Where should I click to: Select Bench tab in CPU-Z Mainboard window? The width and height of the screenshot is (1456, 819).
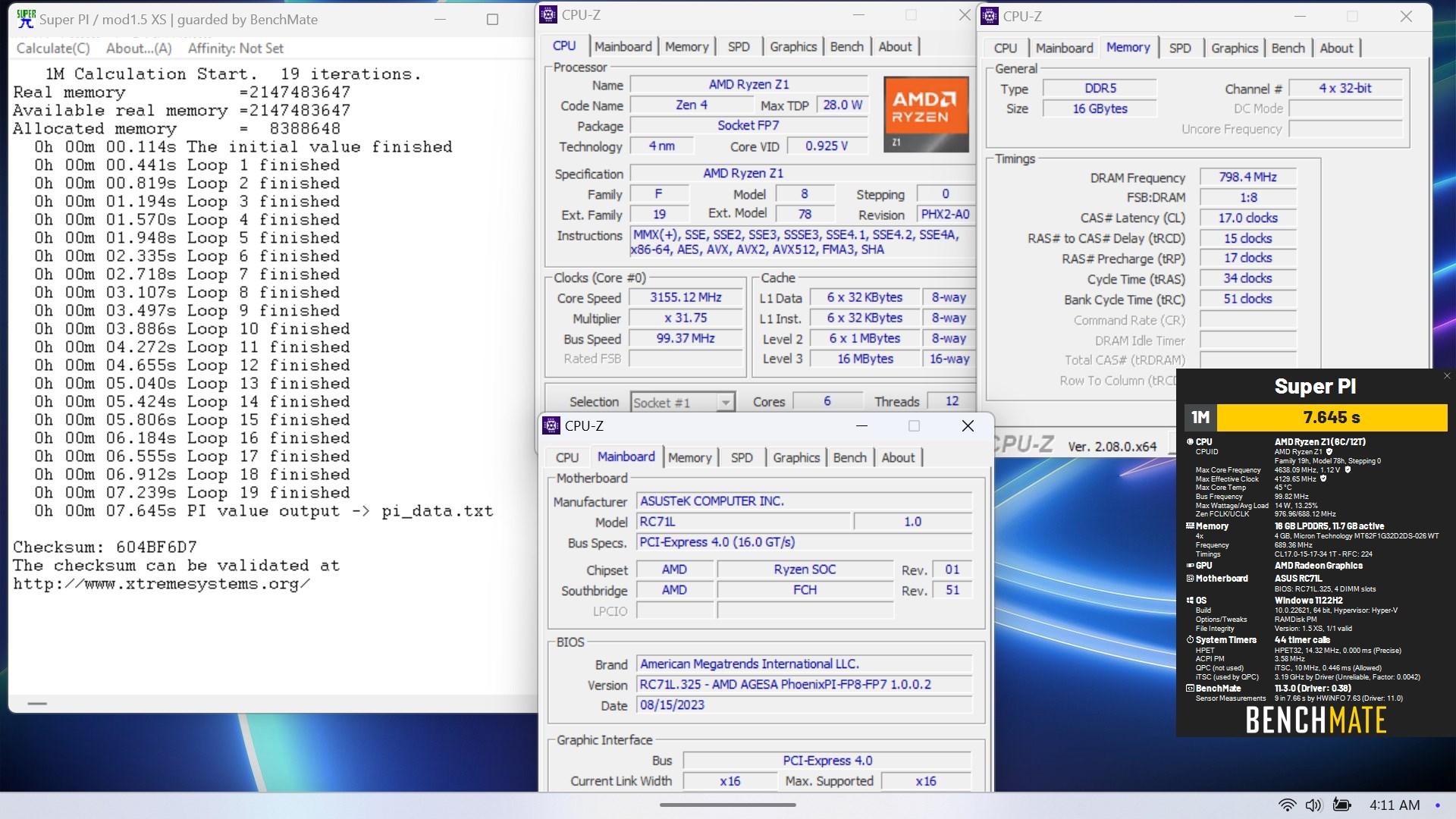[849, 457]
